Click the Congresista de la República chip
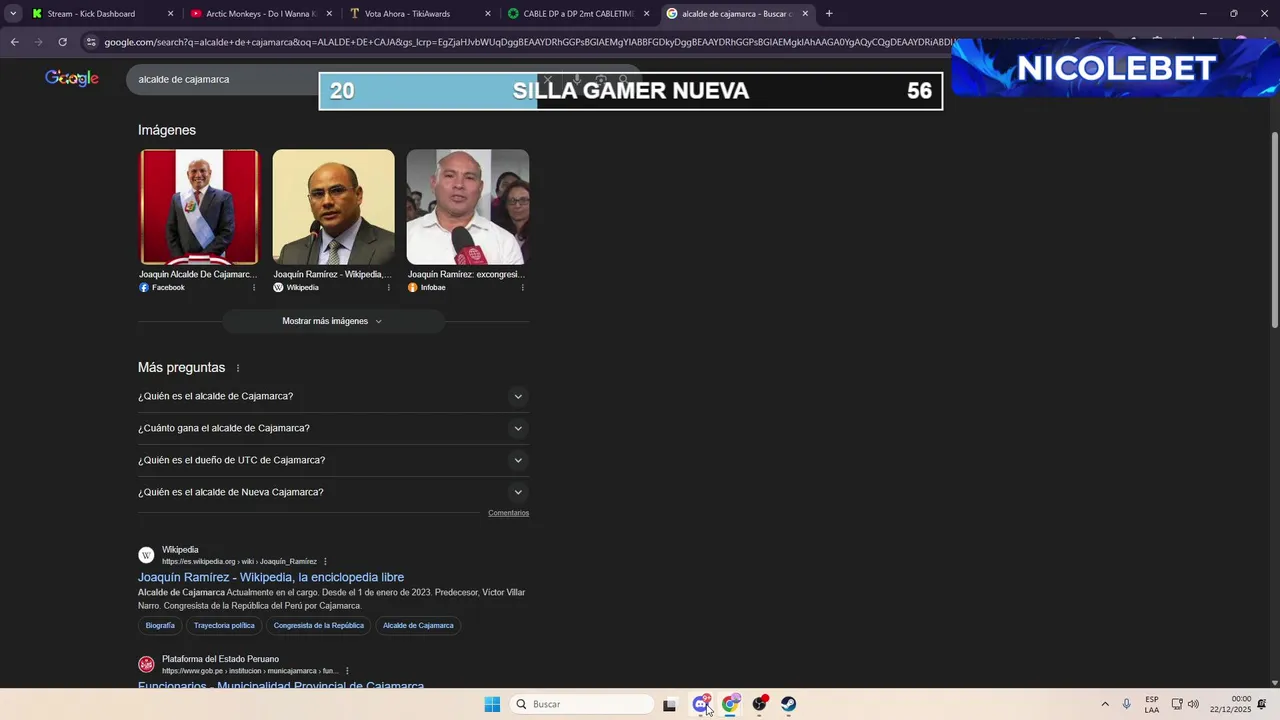Viewport: 1280px width, 720px height. 319,626
